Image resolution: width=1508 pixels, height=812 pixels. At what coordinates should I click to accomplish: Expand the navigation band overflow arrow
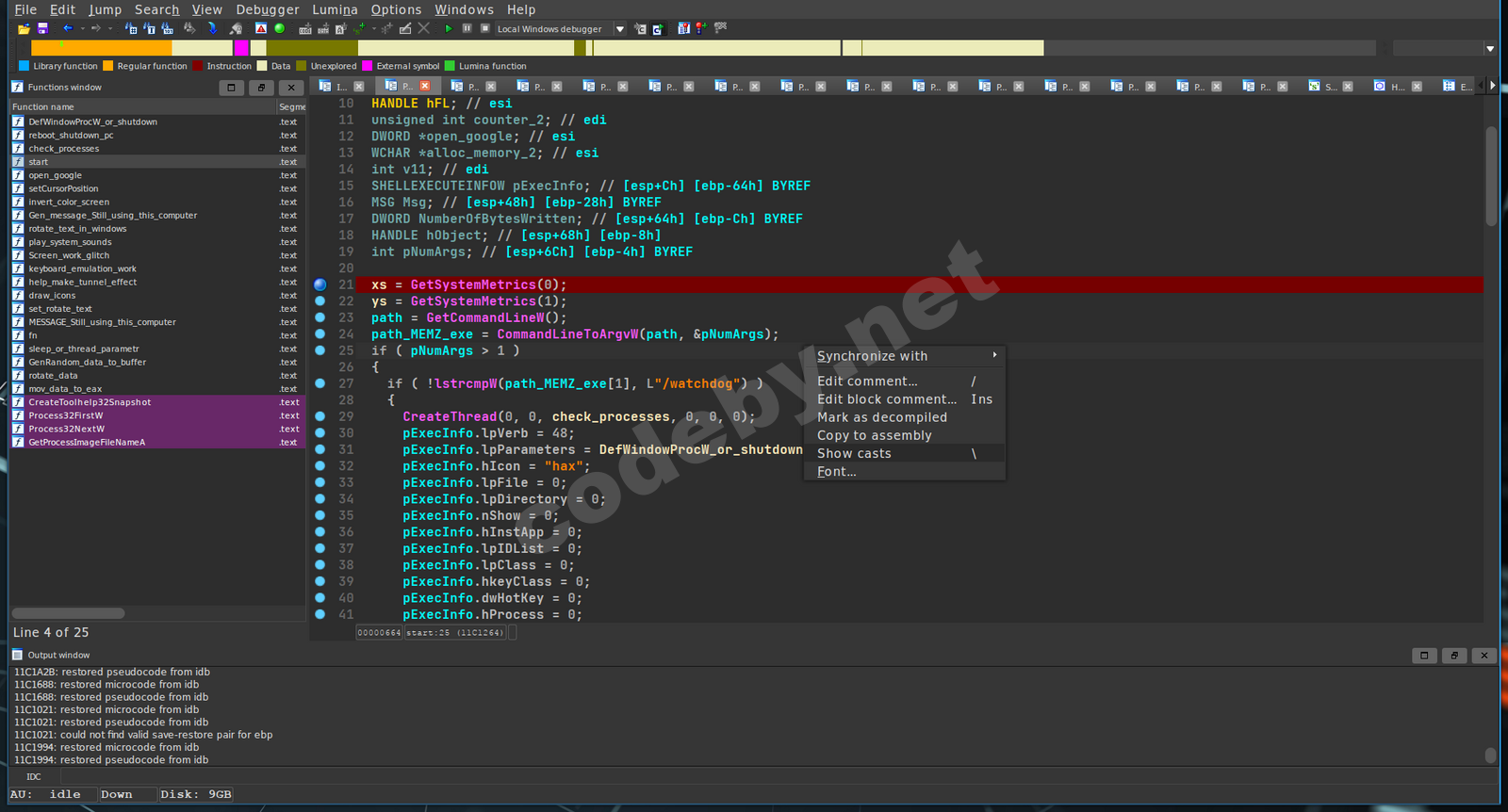click(1490, 48)
